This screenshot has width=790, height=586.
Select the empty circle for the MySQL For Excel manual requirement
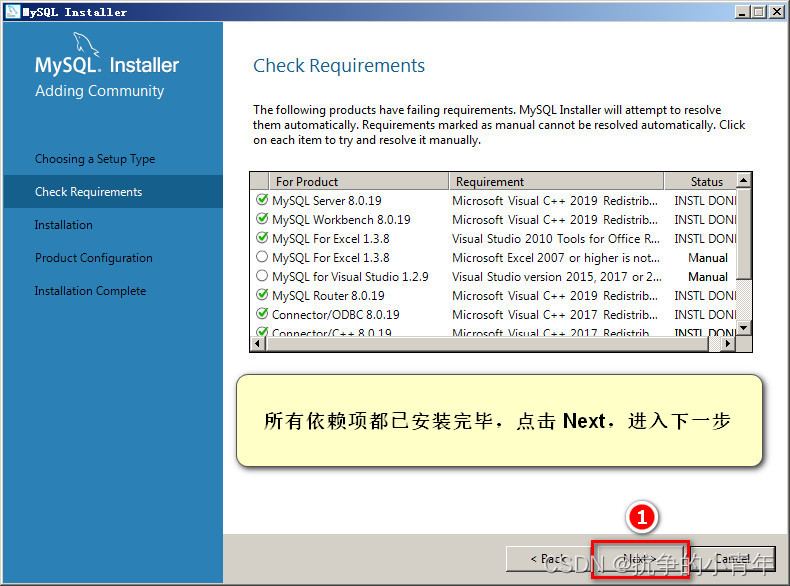(262, 257)
